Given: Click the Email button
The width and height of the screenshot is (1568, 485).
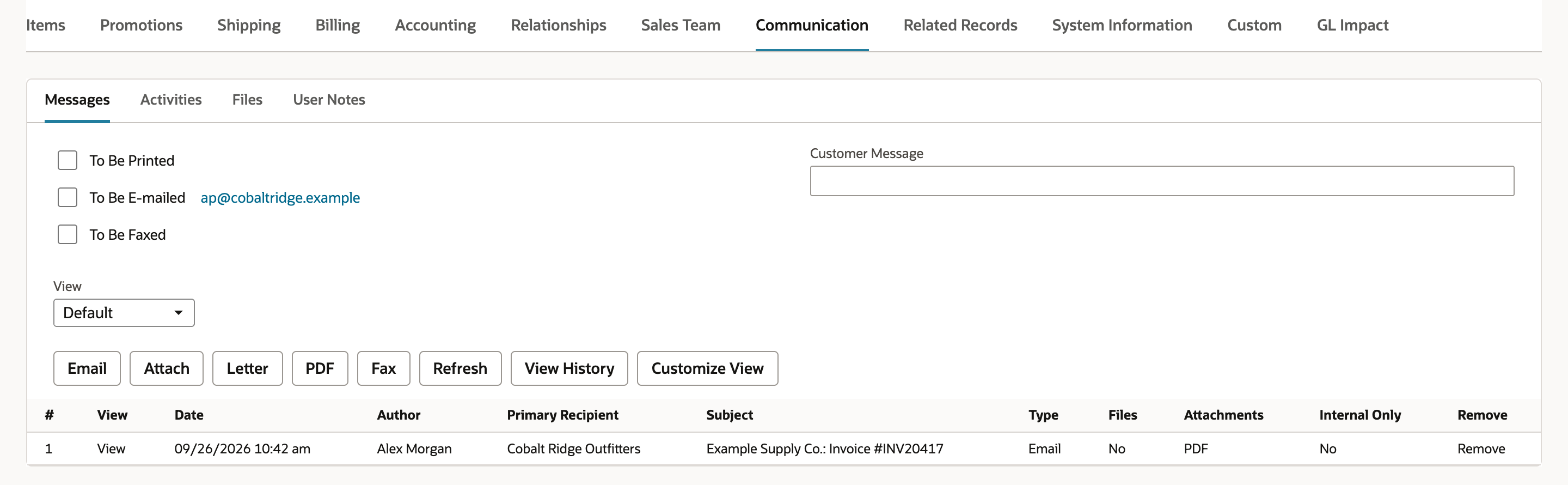Looking at the screenshot, I should (x=87, y=368).
